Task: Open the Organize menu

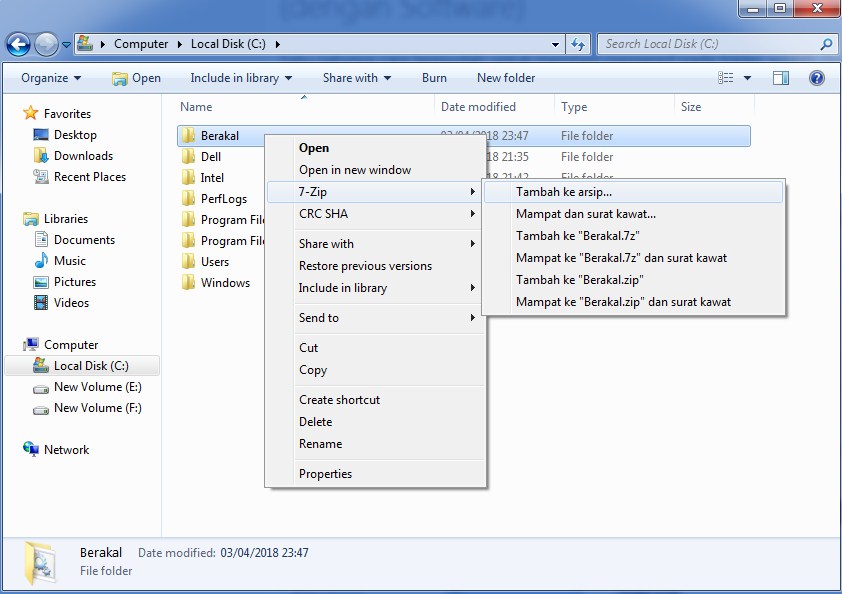Action: click(x=51, y=78)
